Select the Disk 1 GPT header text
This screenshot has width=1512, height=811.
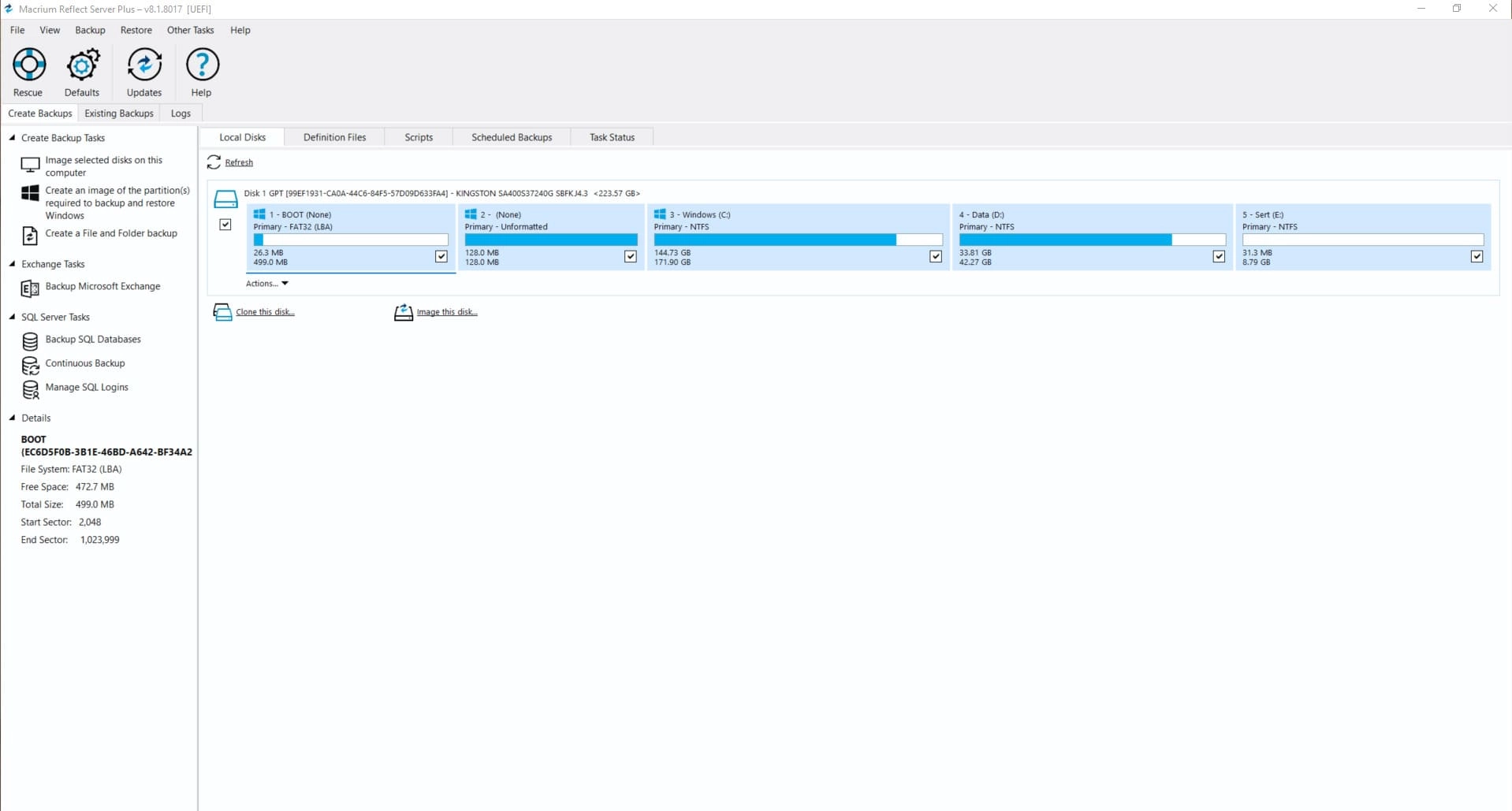pyautogui.click(x=441, y=193)
